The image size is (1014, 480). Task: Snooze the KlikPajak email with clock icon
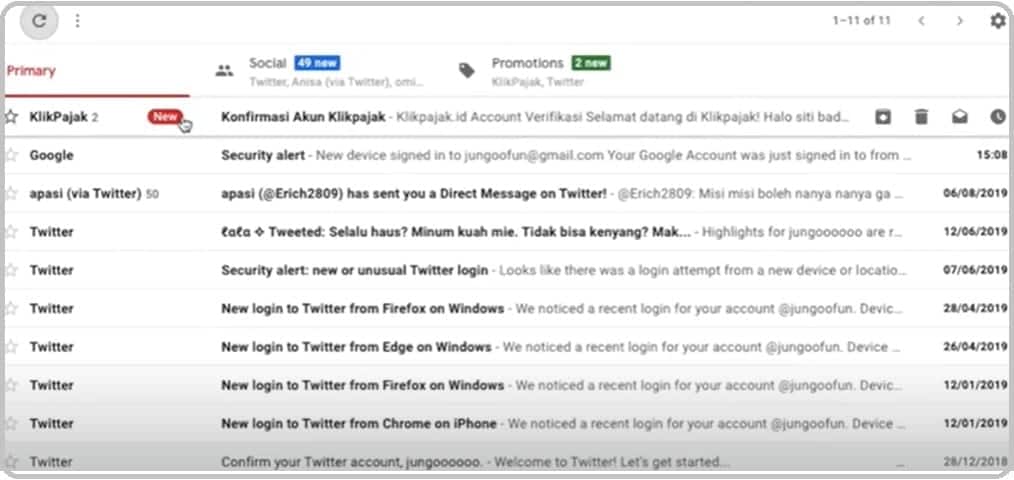[x=998, y=116]
